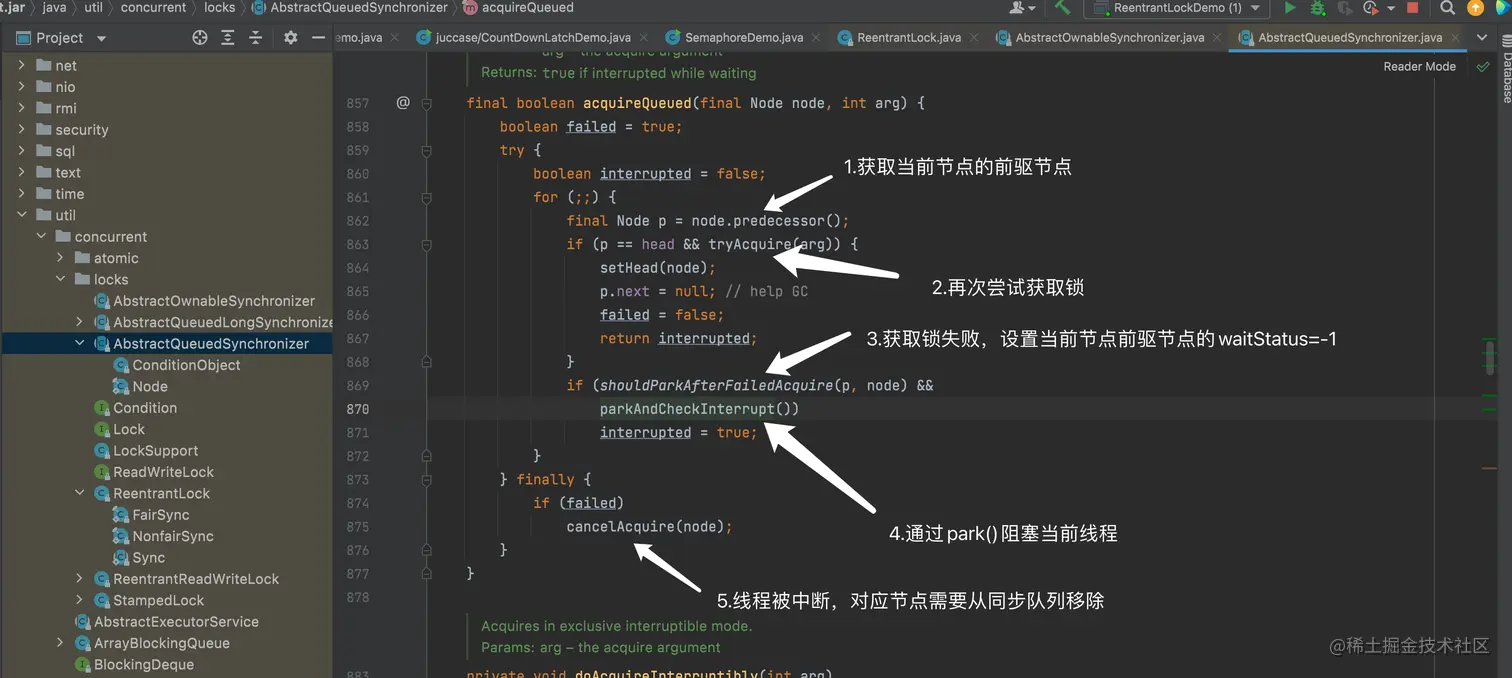The height and width of the screenshot is (678, 1512).
Task: Open Search Everywhere magnifier icon
Action: pos(1447,8)
